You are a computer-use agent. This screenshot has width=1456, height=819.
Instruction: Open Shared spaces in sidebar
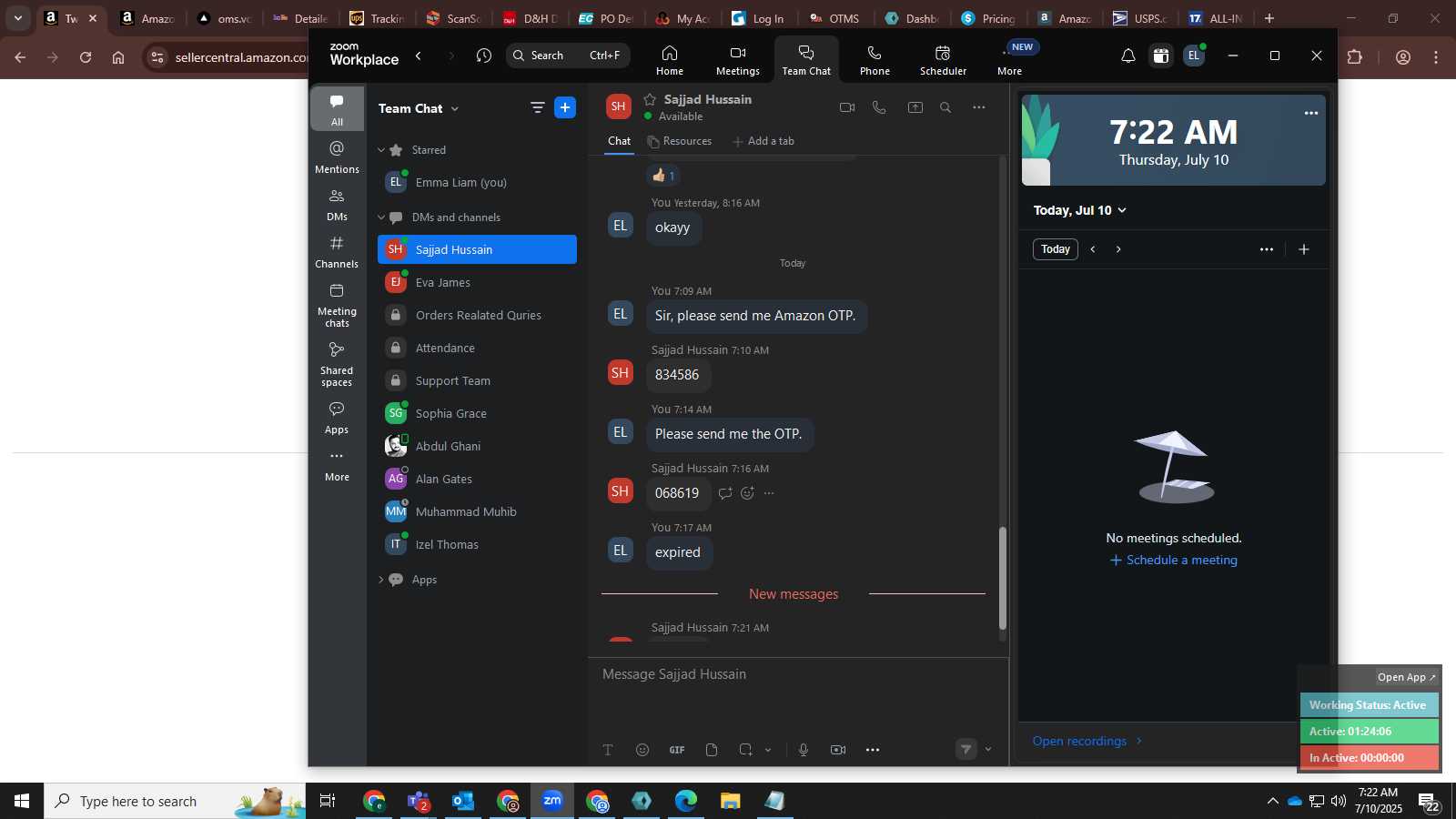[x=337, y=364]
